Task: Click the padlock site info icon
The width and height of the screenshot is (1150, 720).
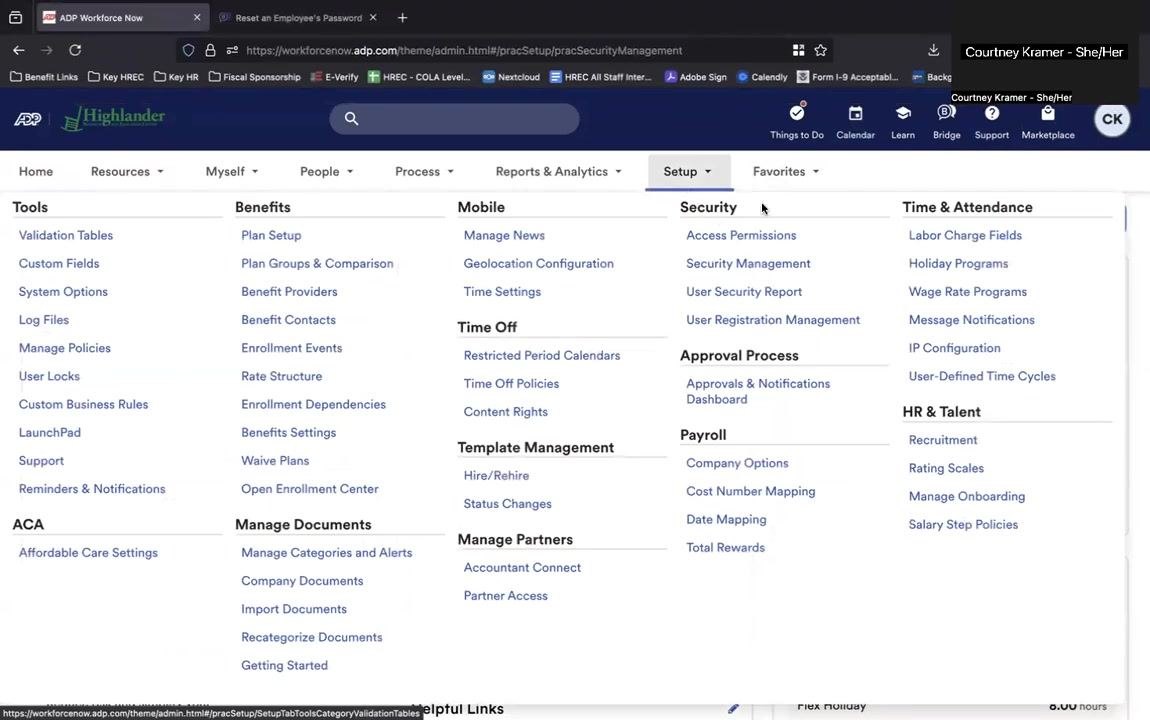Action: click(210, 50)
